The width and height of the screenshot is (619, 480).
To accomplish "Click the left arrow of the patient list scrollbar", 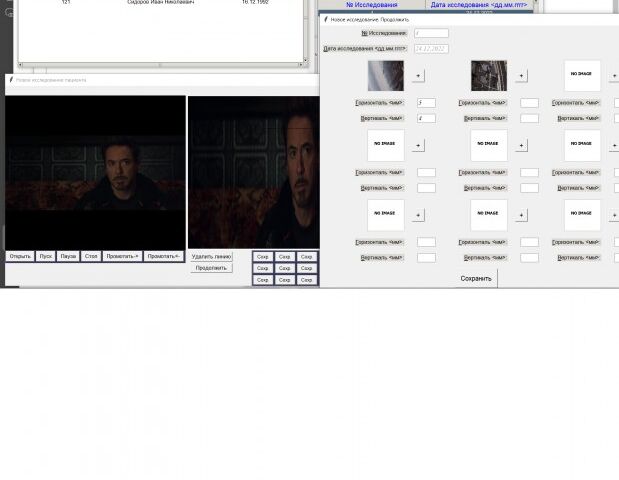I will pos(21,64).
